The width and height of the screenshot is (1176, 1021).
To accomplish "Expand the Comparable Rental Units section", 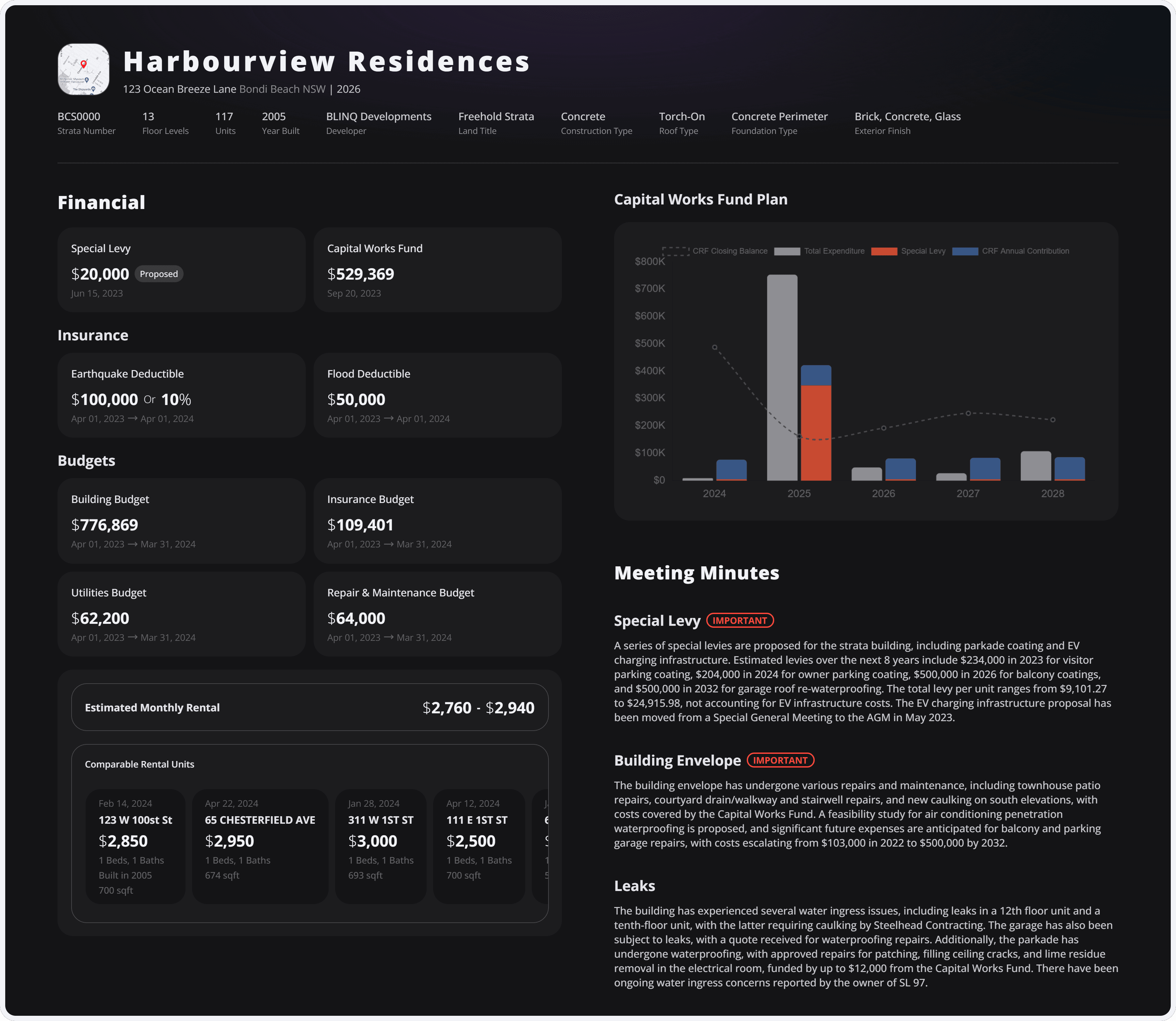I will 139,764.
